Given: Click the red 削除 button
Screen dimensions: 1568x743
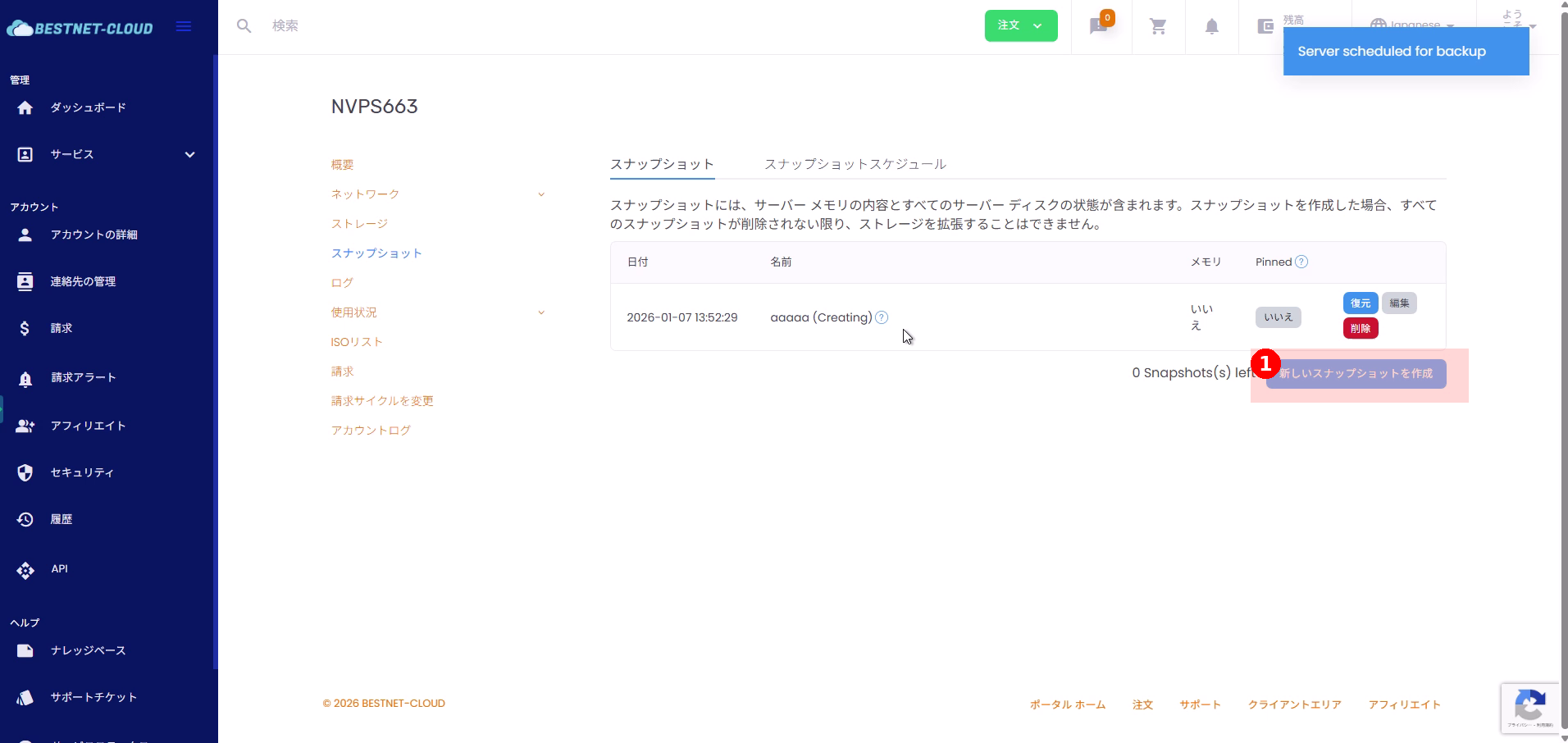Looking at the screenshot, I should pyautogui.click(x=1360, y=329).
